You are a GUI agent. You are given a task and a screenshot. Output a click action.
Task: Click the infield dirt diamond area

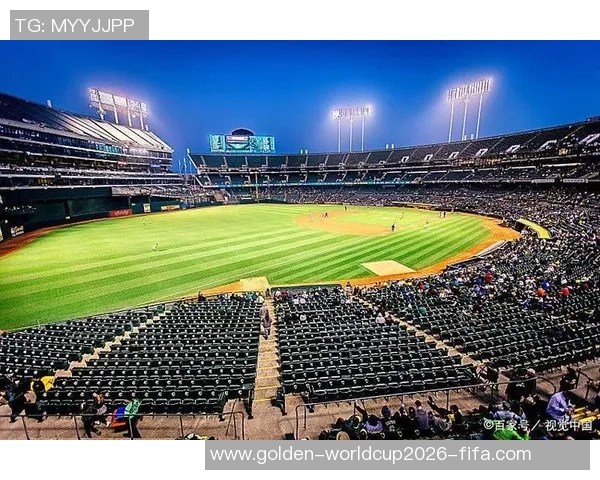(344, 224)
